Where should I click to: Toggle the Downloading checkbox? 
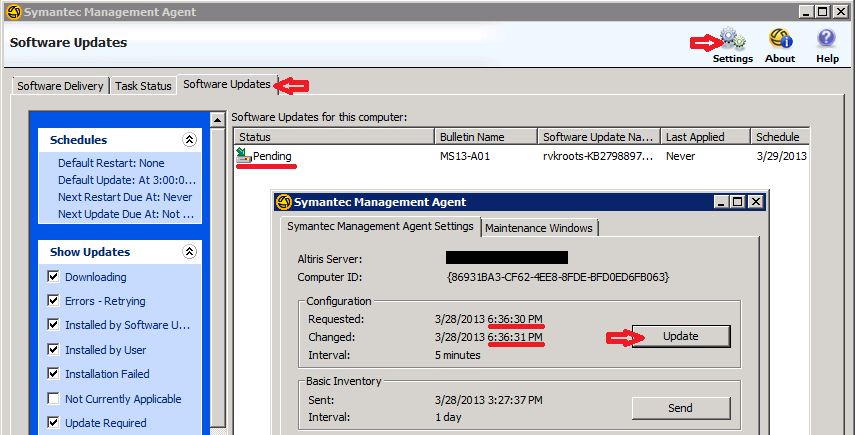click(x=53, y=276)
